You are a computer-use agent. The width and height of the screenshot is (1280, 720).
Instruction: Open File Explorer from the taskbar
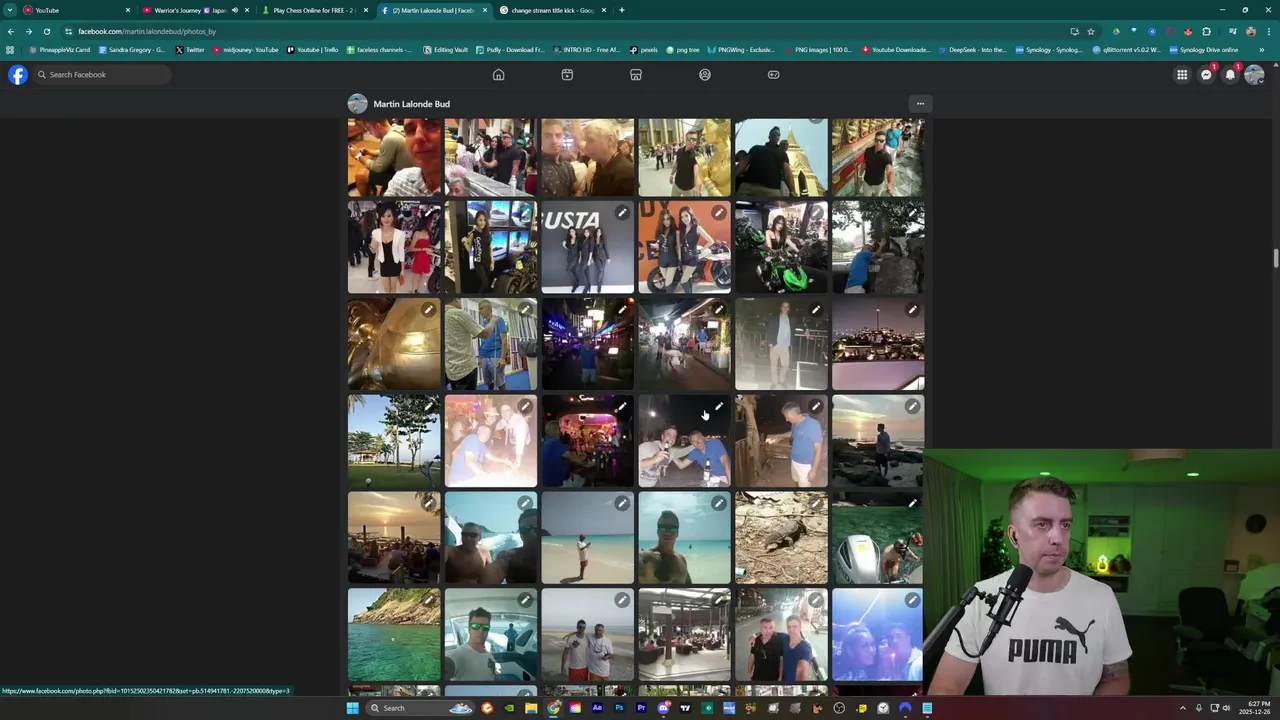(531, 708)
